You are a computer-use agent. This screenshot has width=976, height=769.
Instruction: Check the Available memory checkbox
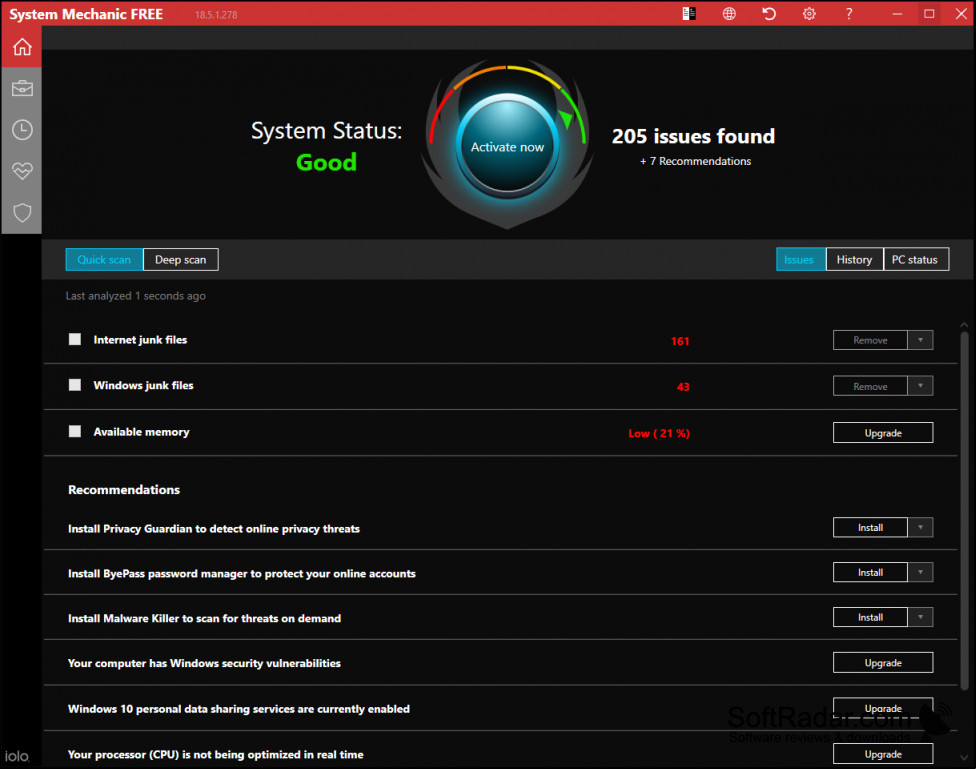(75, 432)
